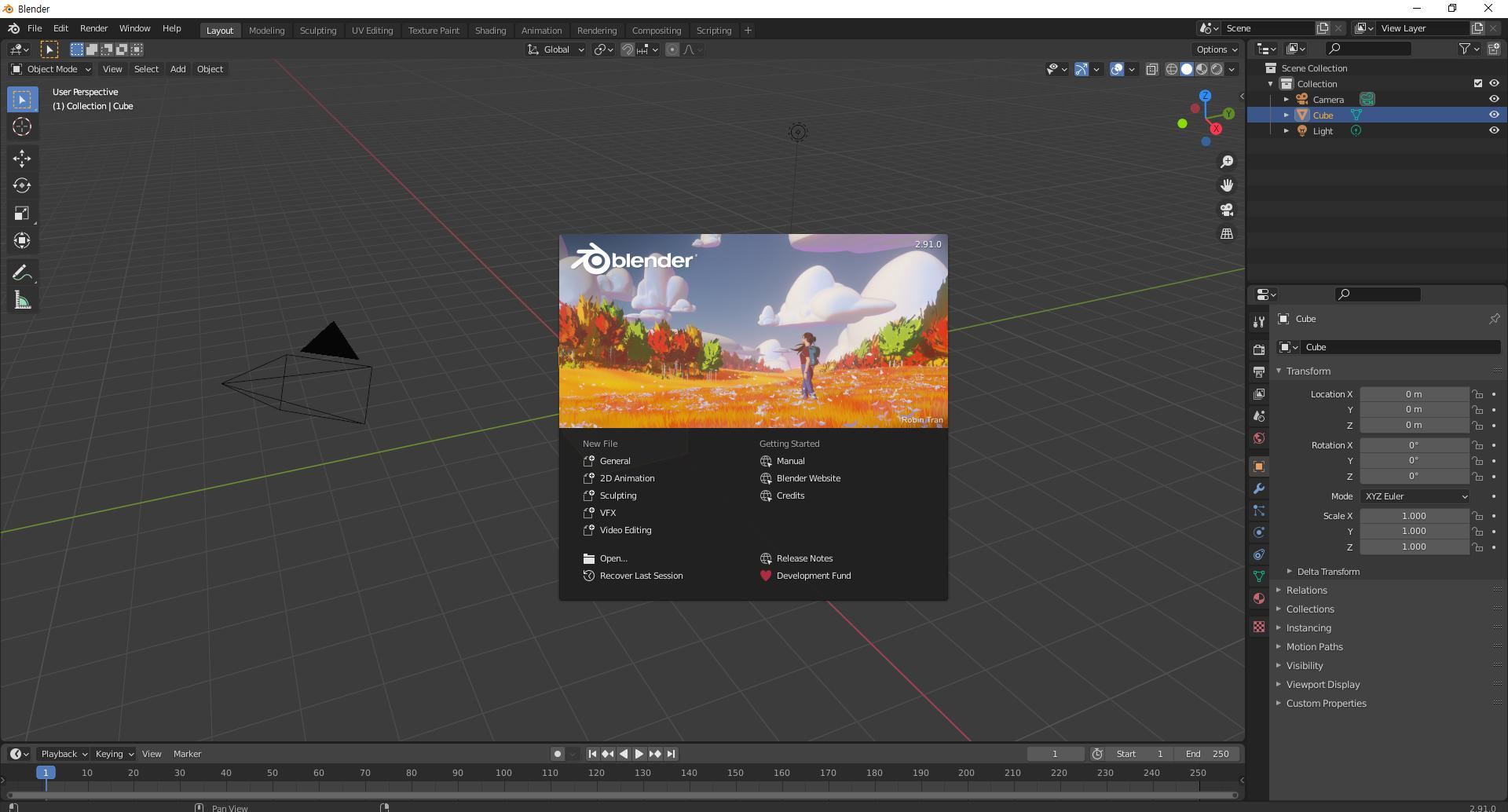The image size is (1508, 812).
Task: Click the Scale Z value field
Action: pos(1414,547)
